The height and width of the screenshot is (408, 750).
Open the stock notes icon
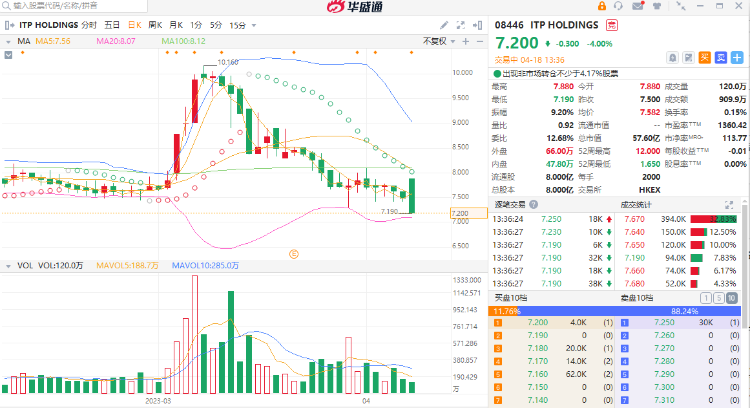688,58
